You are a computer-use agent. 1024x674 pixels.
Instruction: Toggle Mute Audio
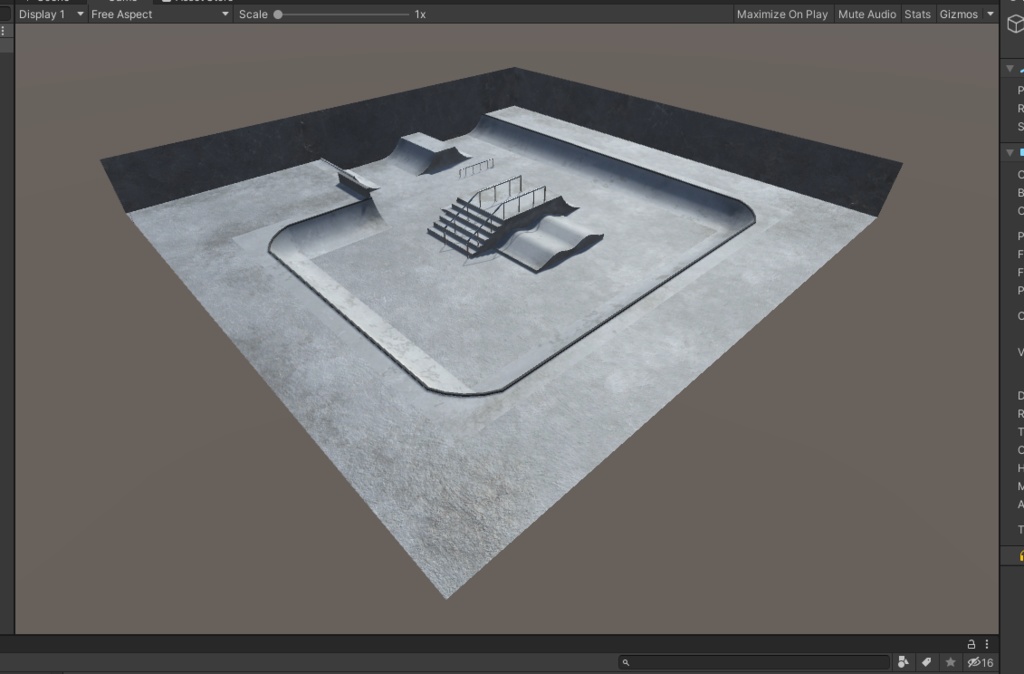click(x=867, y=14)
